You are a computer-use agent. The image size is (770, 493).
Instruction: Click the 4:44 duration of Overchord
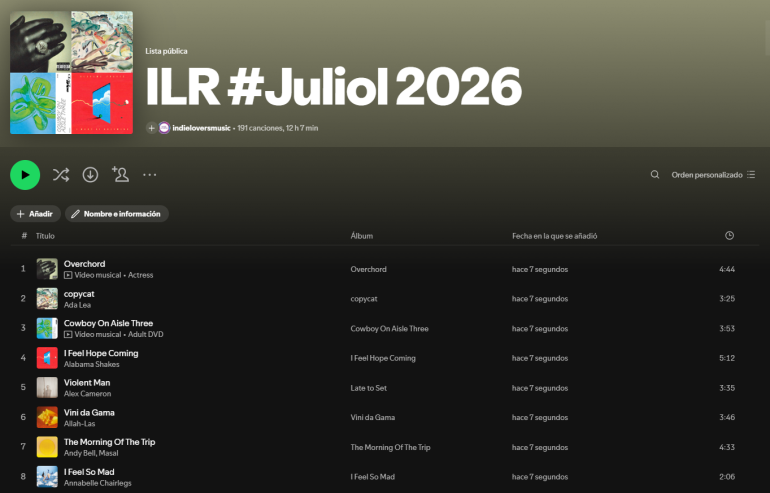(727, 269)
